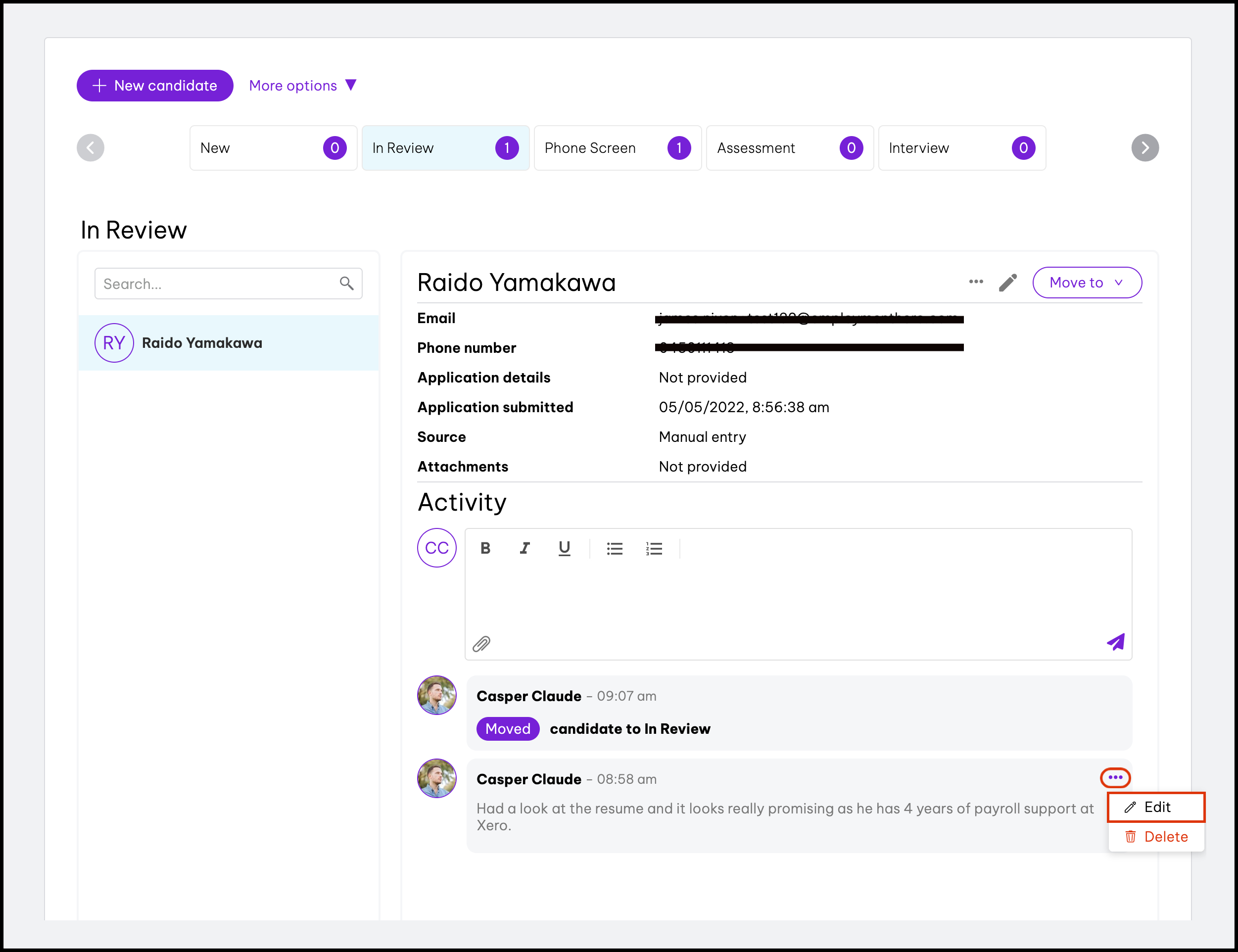Edit candidate with pencil icon
The image size is (1238, 952).
1007,282
